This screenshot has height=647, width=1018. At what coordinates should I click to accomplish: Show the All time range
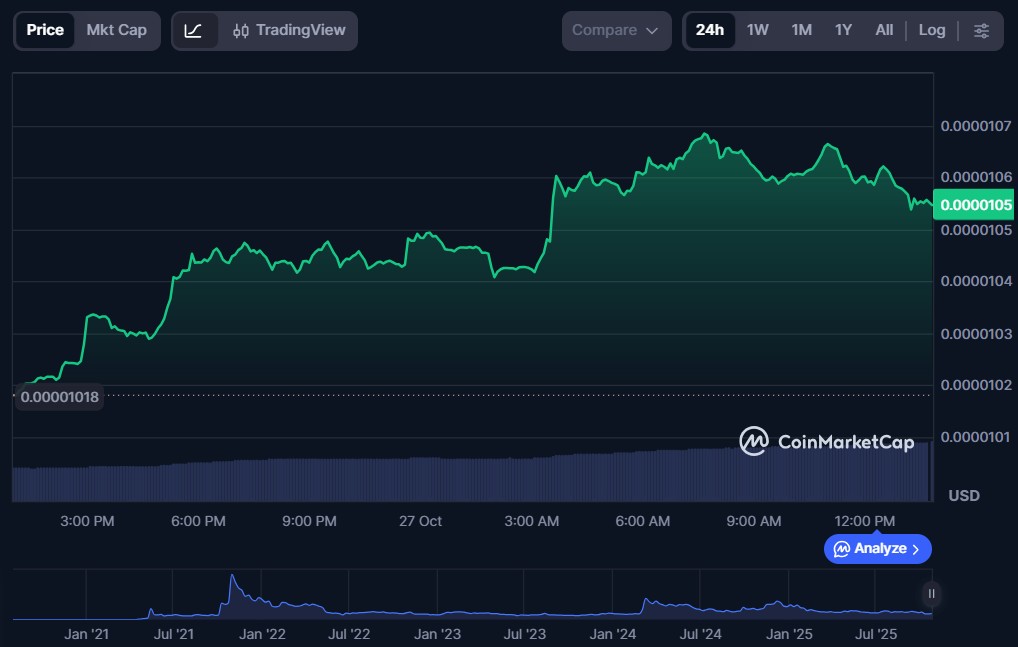pos(884,31)
